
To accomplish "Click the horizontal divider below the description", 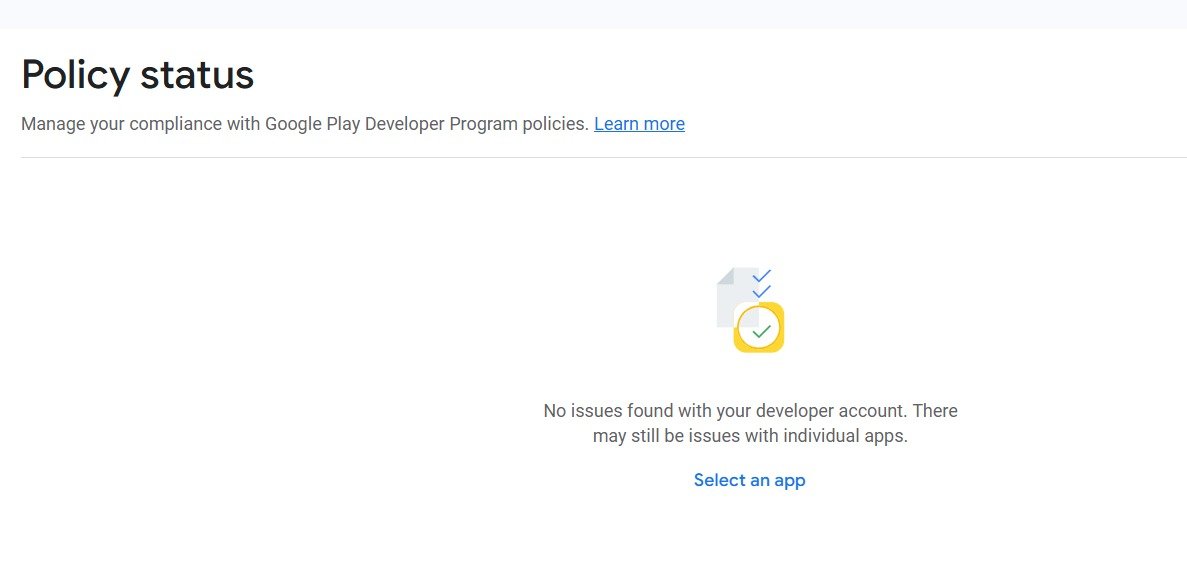I will tap(603, 158).
